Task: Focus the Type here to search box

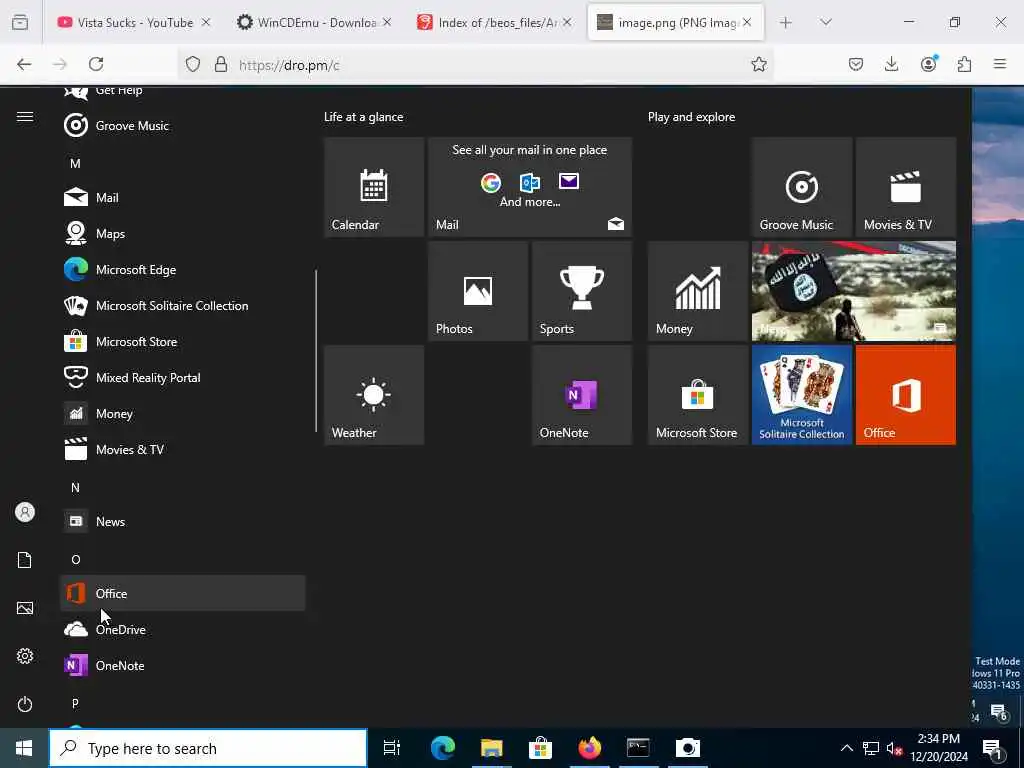Action: coord(208,748)
